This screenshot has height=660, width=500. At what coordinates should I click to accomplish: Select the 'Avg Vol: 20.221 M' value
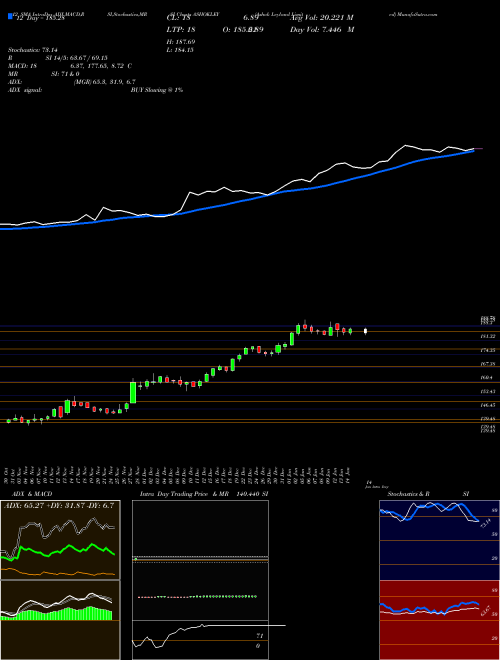[x=320, y=17]
